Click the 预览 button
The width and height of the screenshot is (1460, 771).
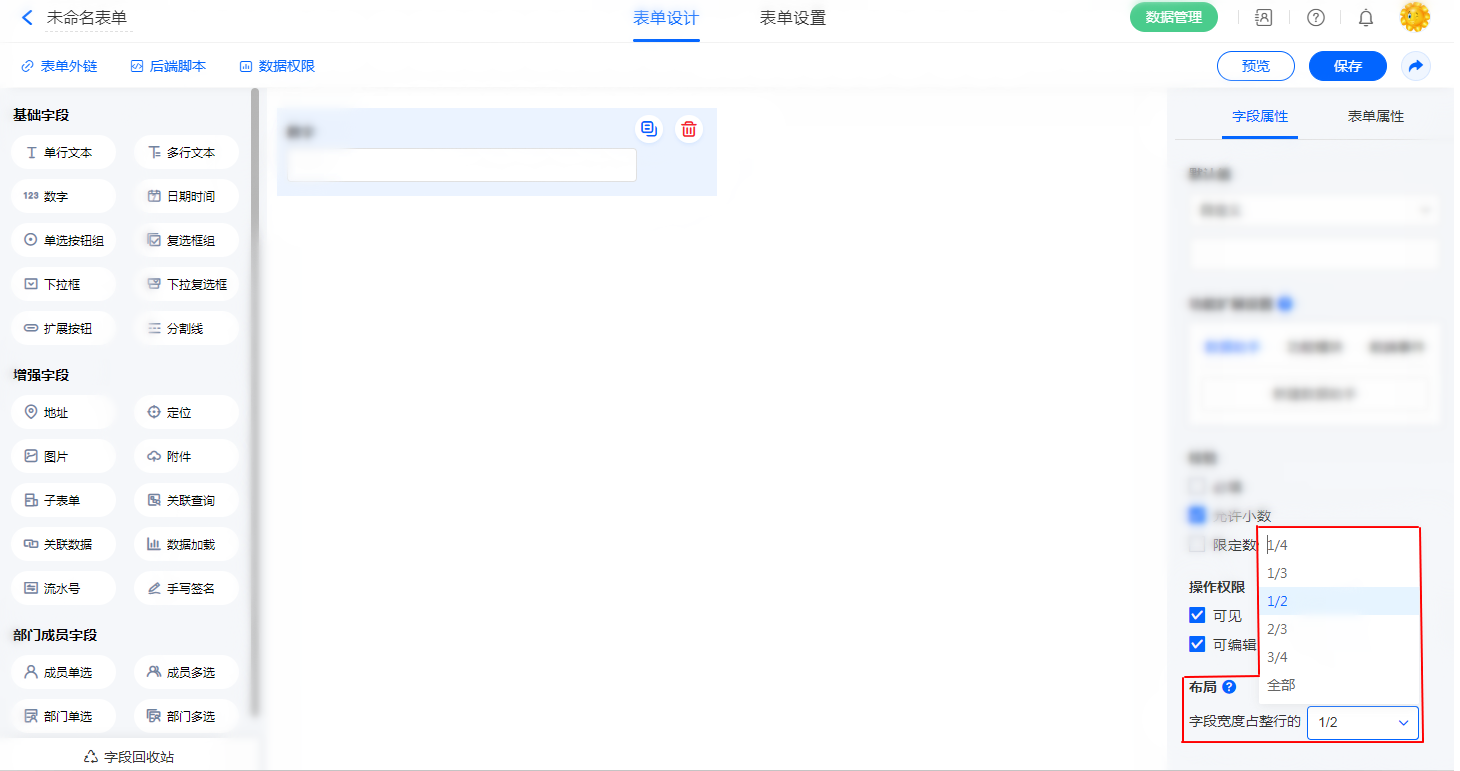(x=1255, y=66)
